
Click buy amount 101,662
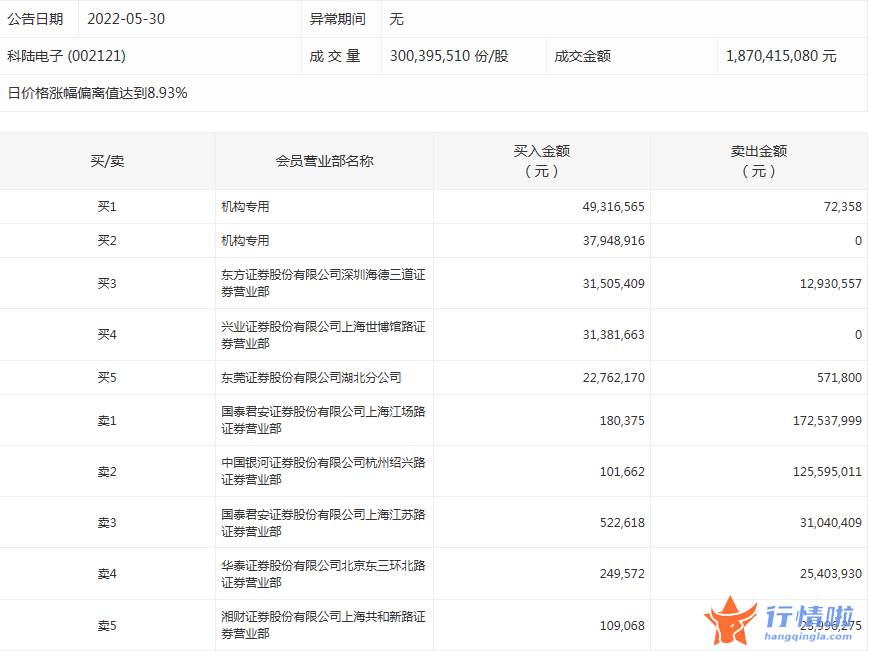tap(622, 471)
